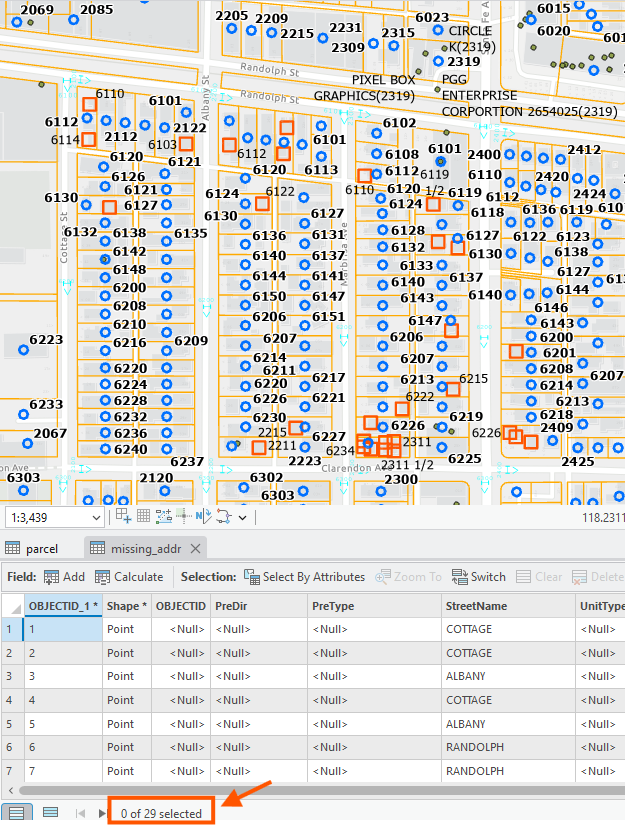Click the infer constraints route icon
Viewport: 625px width, 825px height.
point(222,517)
